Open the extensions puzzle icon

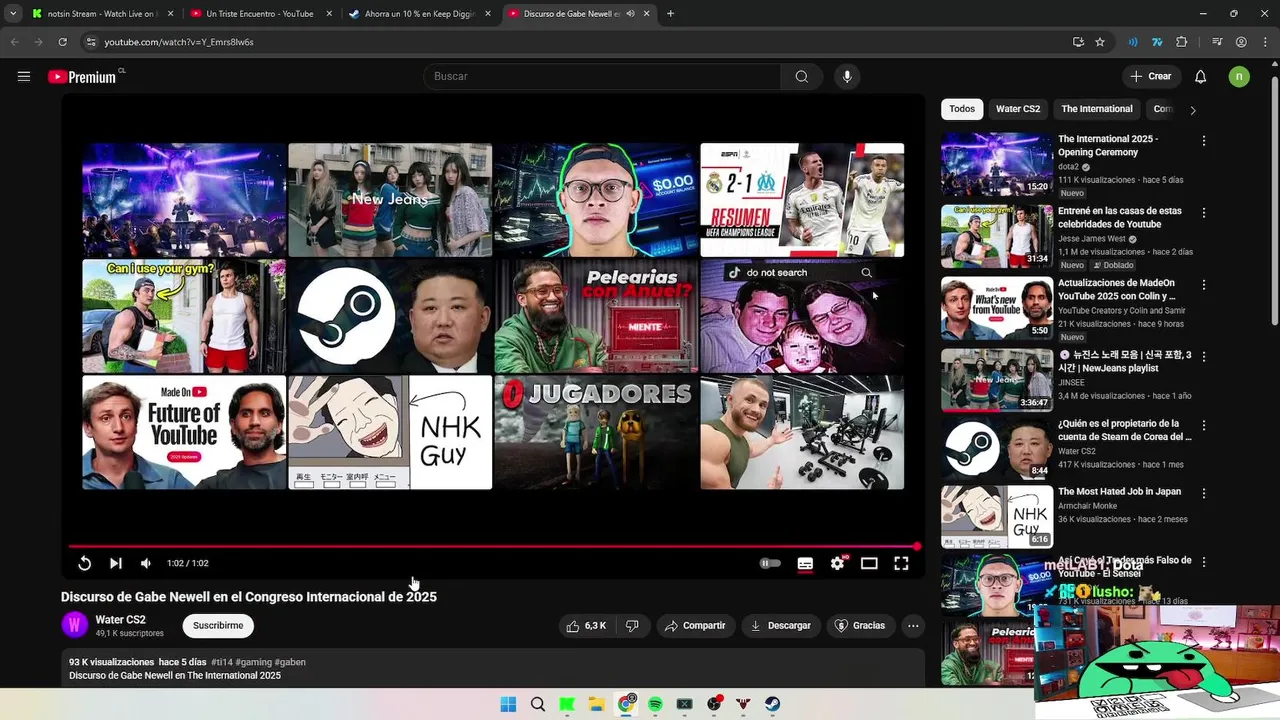pos(1182,42)
